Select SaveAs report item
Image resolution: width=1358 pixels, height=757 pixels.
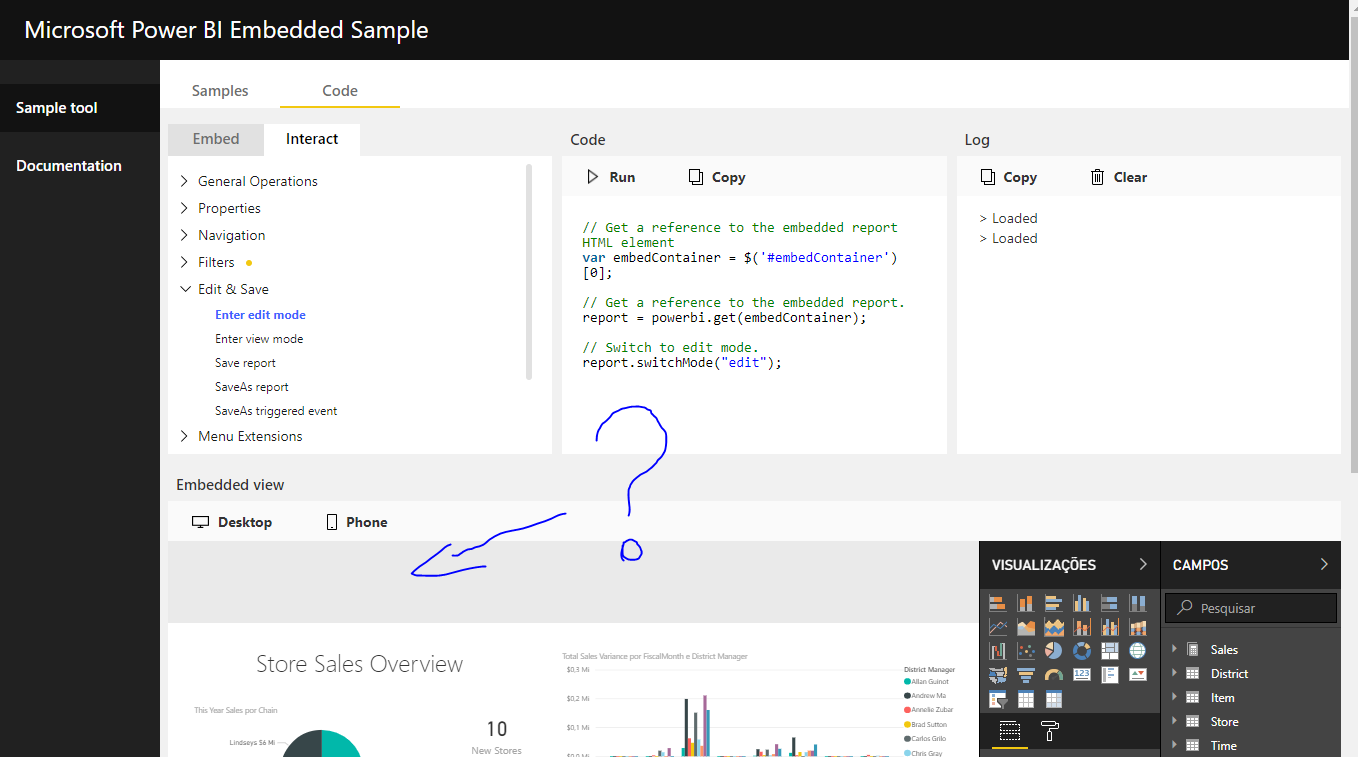coord(252,386)
